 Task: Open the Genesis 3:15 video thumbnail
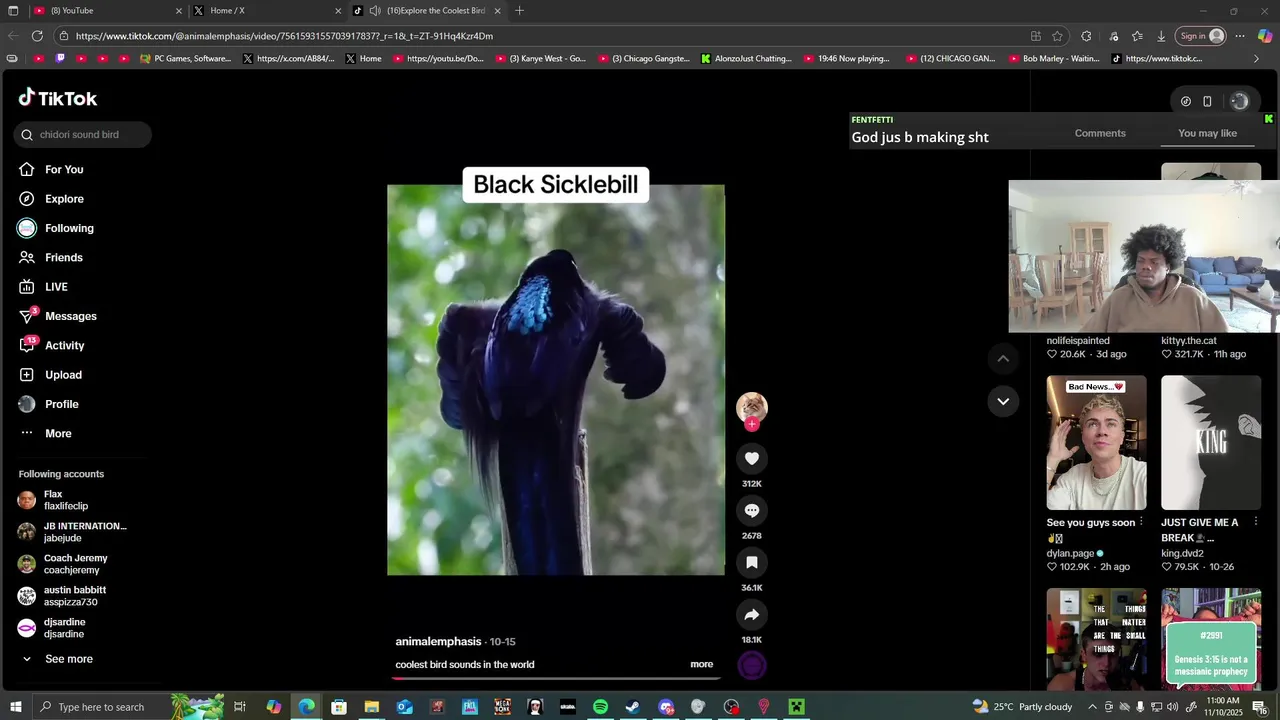pyautogui.click(x=1211, y=639)
